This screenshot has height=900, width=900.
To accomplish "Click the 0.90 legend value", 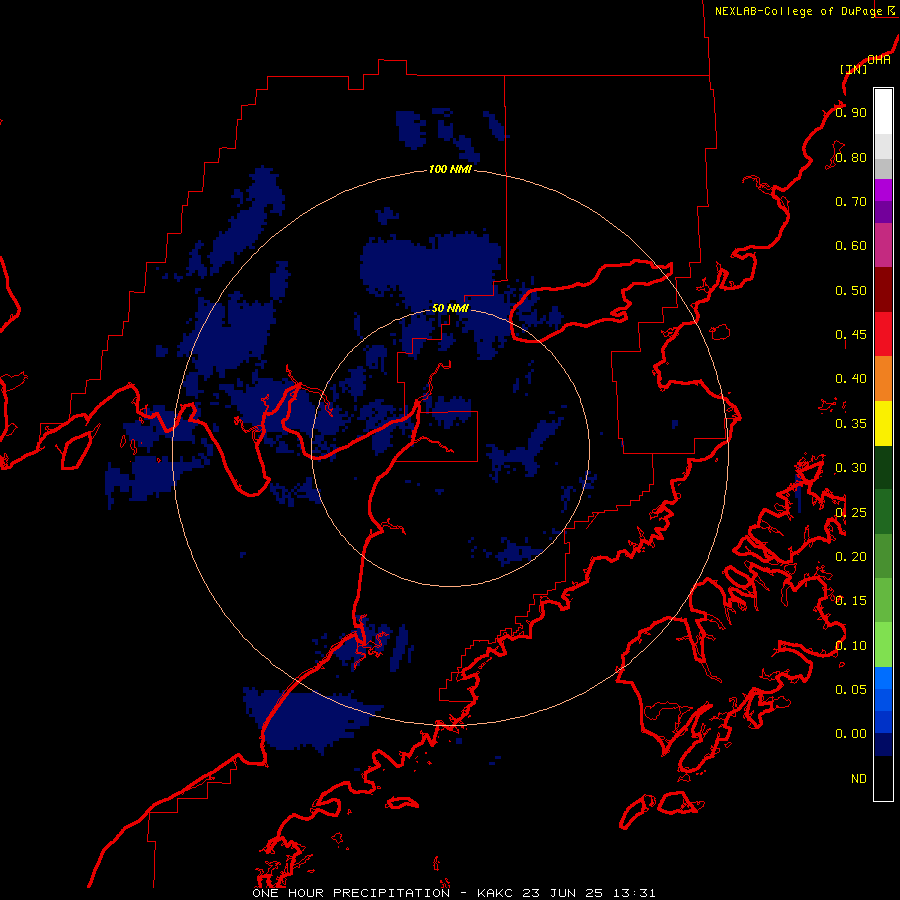I will pyautogui.click(x=851, y=112).
